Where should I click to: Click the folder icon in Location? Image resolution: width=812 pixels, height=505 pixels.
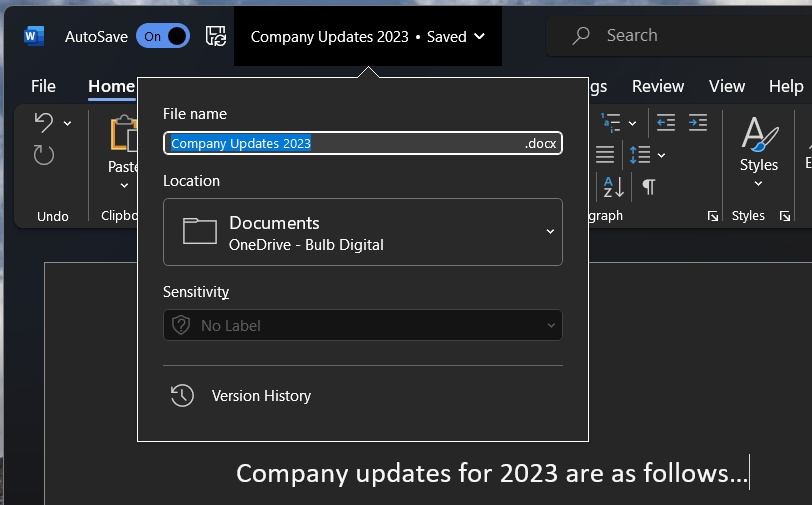pos(200,230)
